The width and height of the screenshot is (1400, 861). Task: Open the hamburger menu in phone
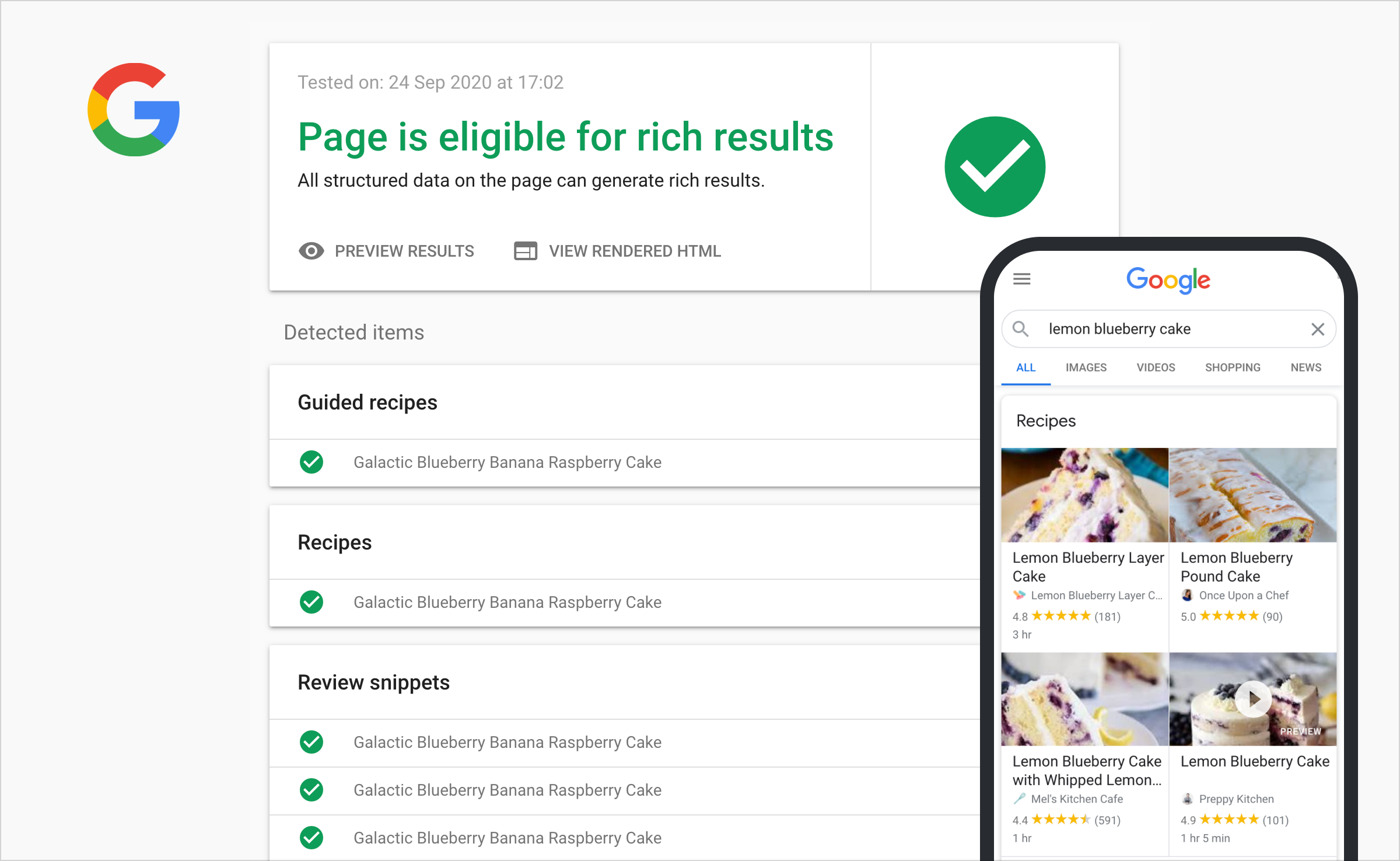click(1021, 279)
